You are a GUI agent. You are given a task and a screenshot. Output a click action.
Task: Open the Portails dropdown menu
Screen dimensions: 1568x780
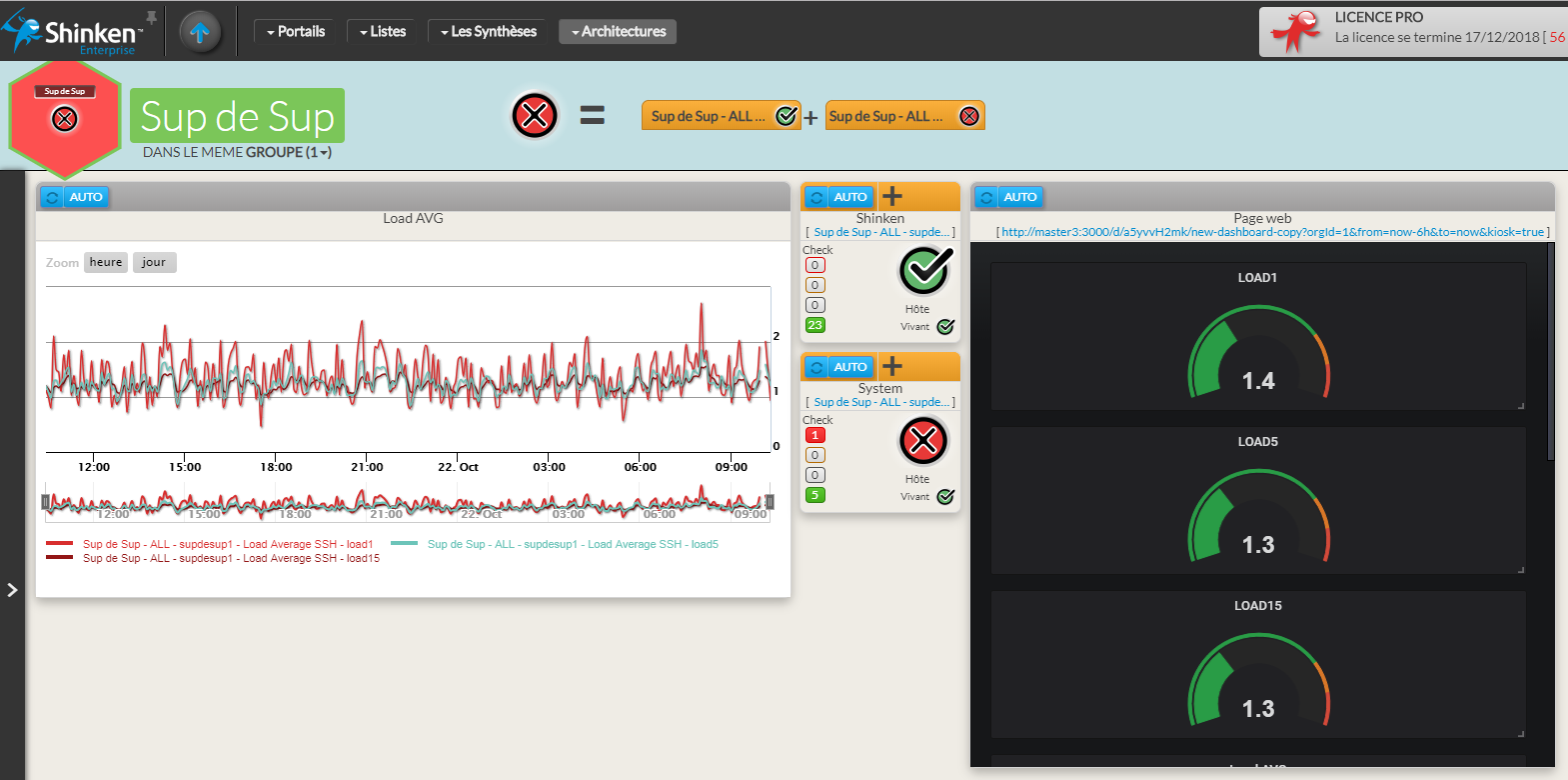coord(296,32)
